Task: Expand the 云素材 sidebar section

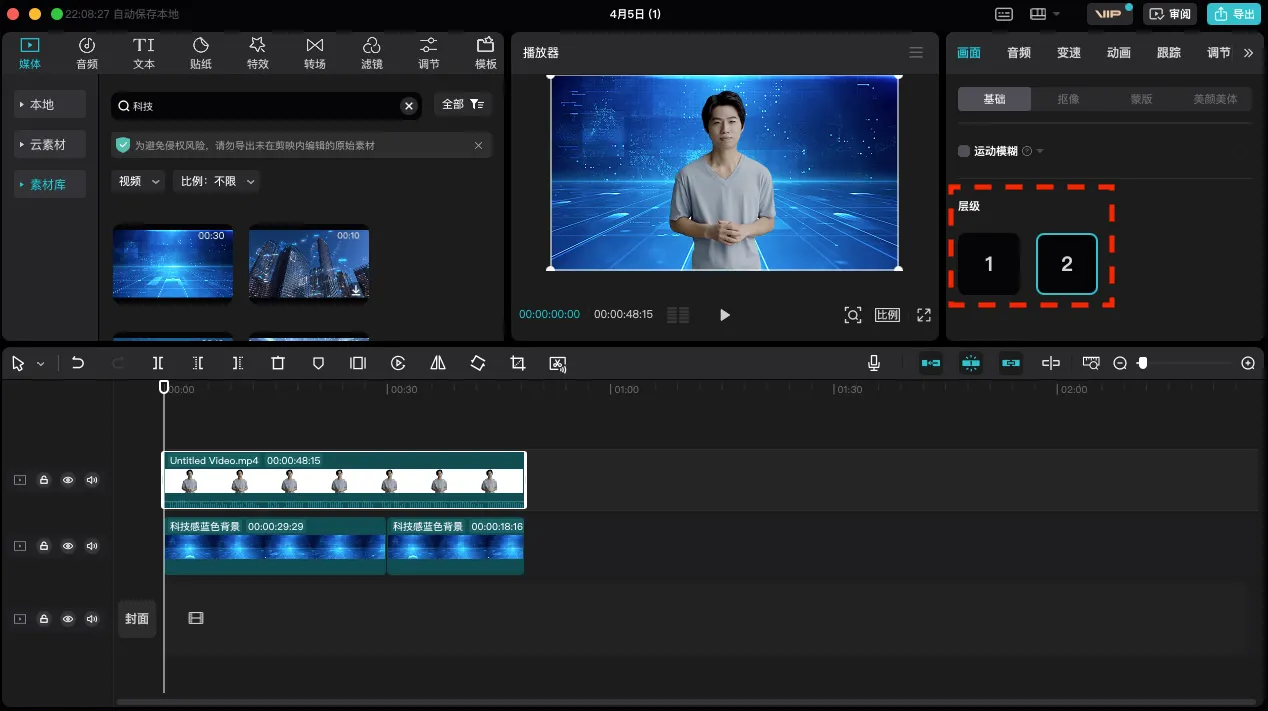Action: [x=50, y=145]
